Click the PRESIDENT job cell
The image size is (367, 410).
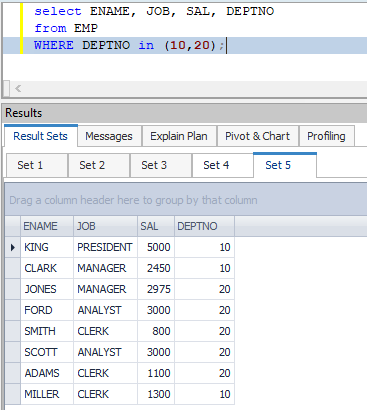(105, 247)
